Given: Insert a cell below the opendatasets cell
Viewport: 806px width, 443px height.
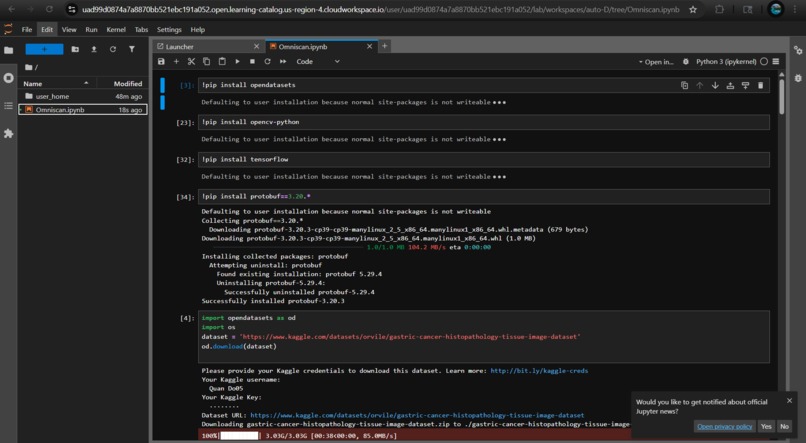Looking at the screenshot, I should point(745,85).
